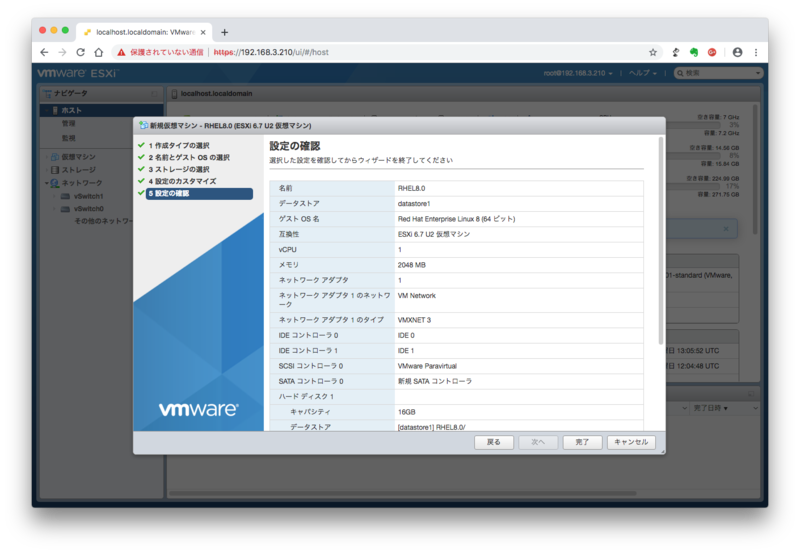Click the ストレージ datastore icon
The width and height of the screenshot is (800, 553).
click(55, 170)
